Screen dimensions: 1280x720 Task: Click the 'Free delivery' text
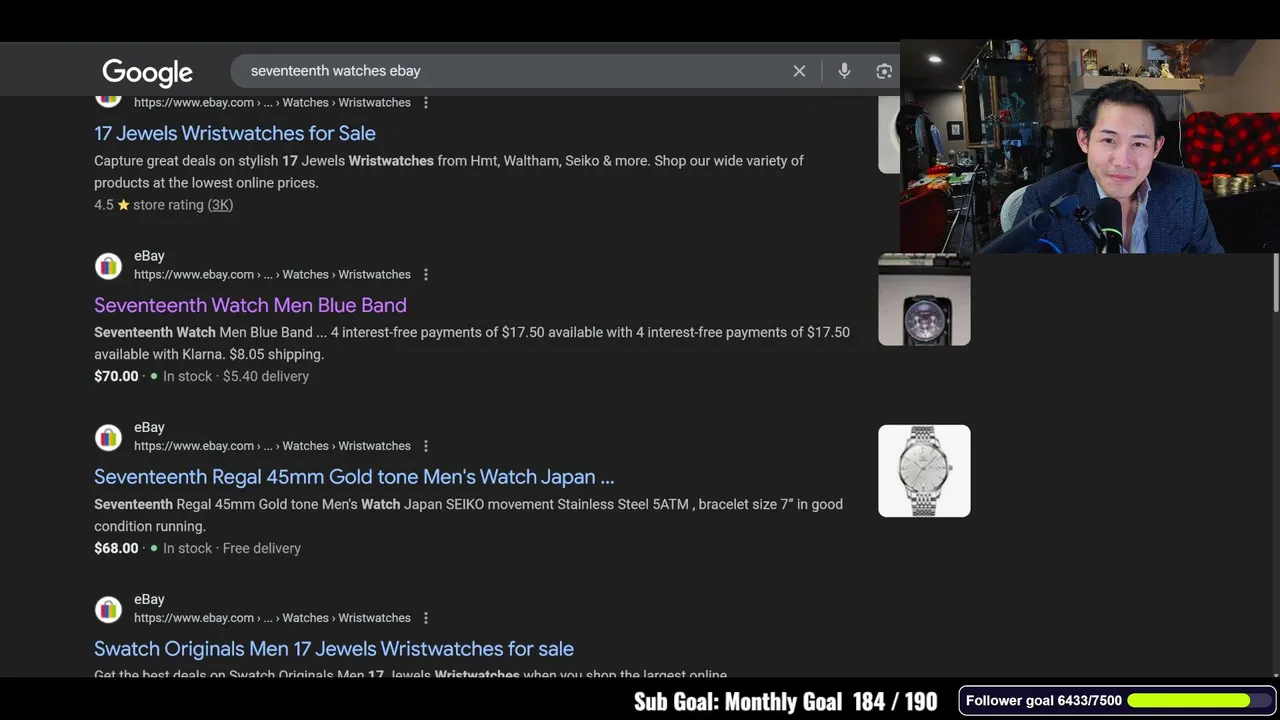pos(262,549)
